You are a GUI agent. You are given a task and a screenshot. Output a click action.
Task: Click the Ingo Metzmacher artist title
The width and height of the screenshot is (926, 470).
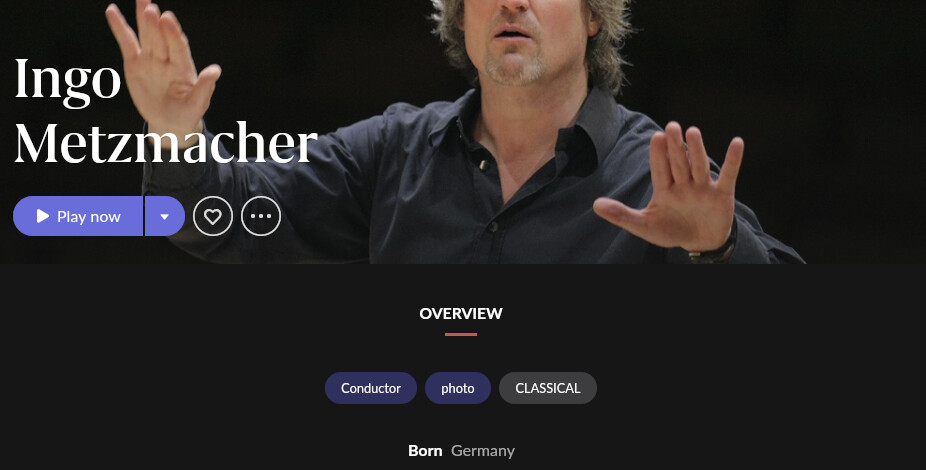[166, 111]
